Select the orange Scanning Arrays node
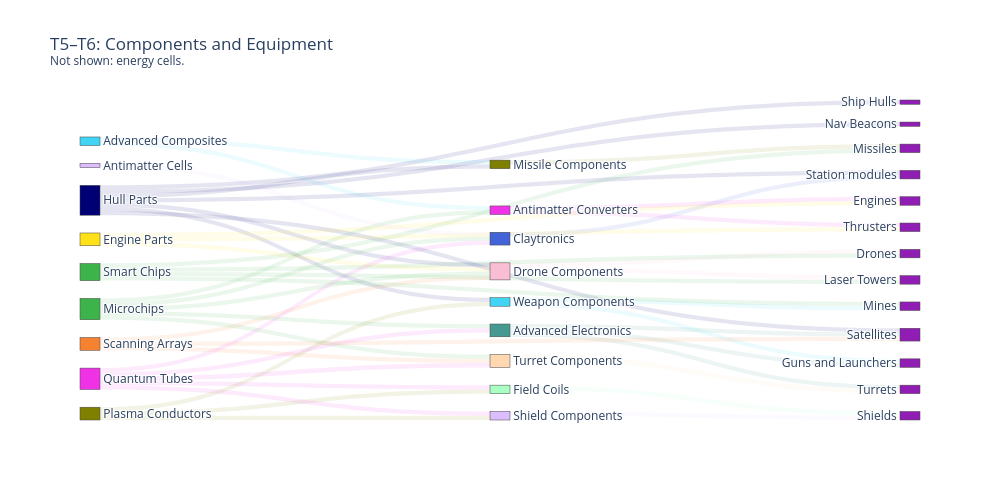 coord(90,344)
